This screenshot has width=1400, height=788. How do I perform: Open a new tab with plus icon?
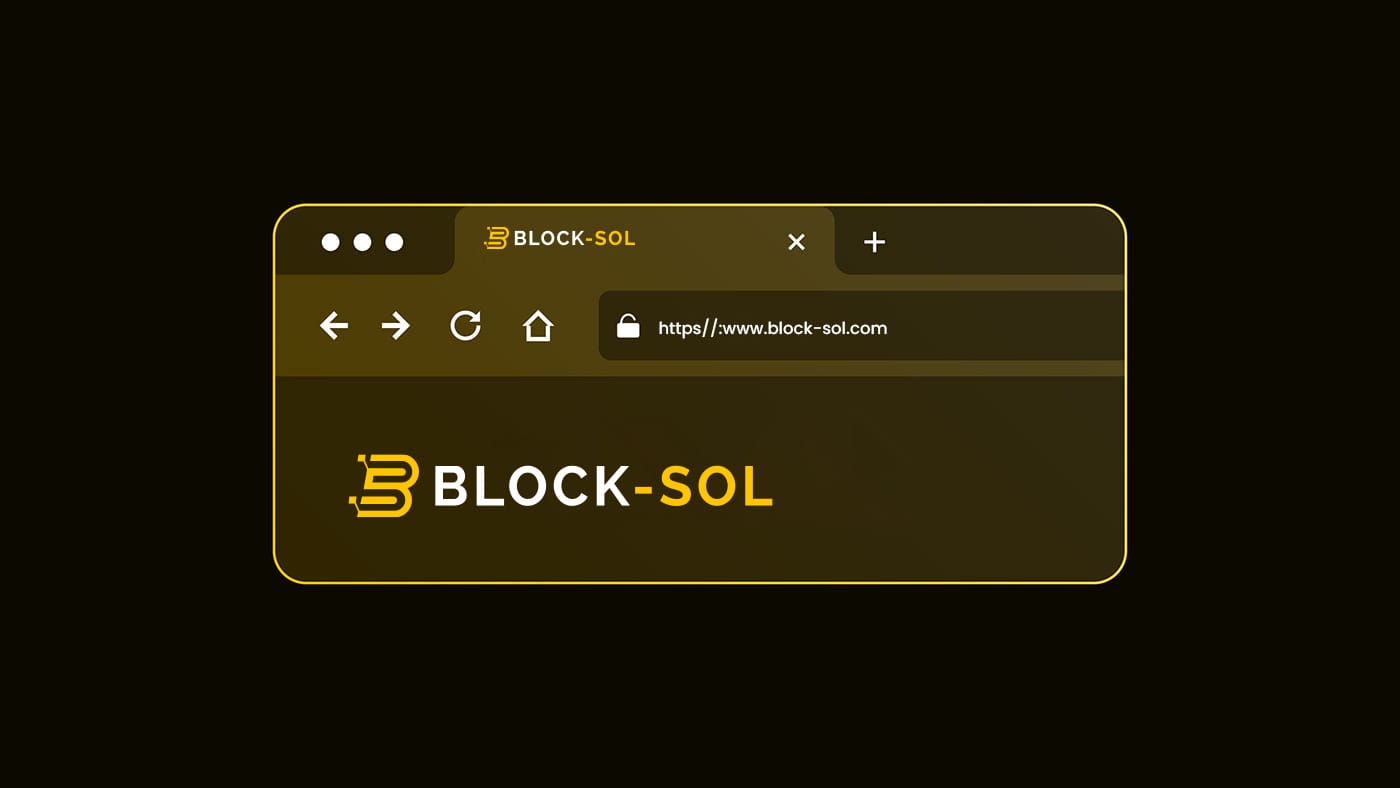(874, 241)
